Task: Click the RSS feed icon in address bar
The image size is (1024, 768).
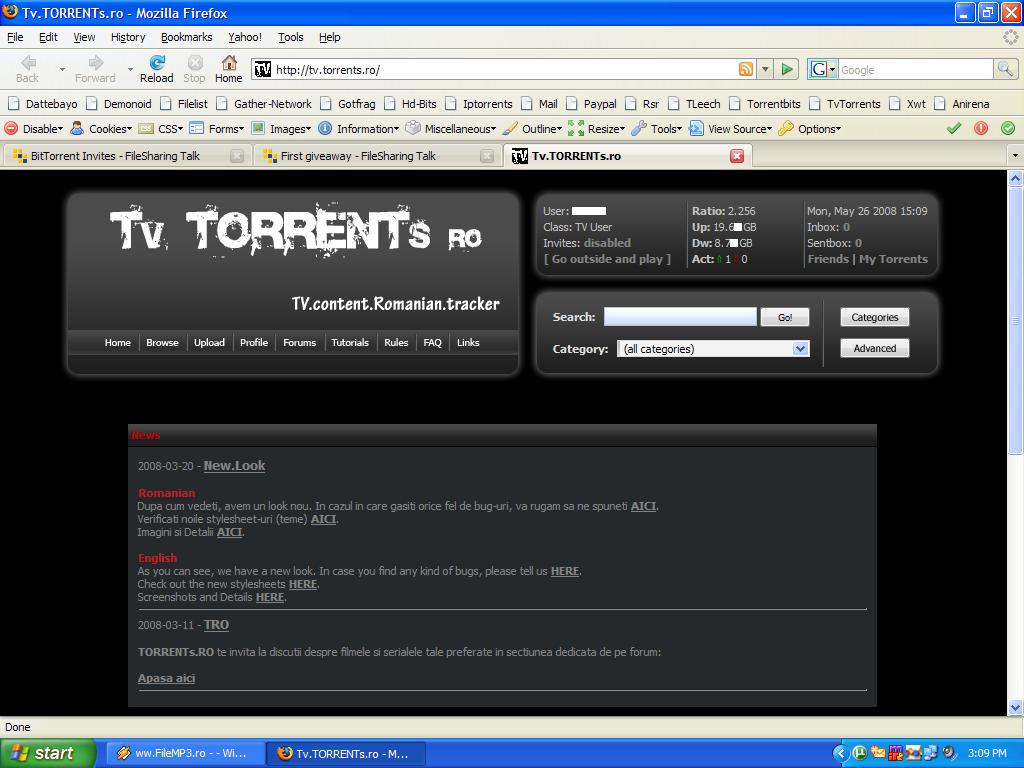Action: tap(745, 69)
